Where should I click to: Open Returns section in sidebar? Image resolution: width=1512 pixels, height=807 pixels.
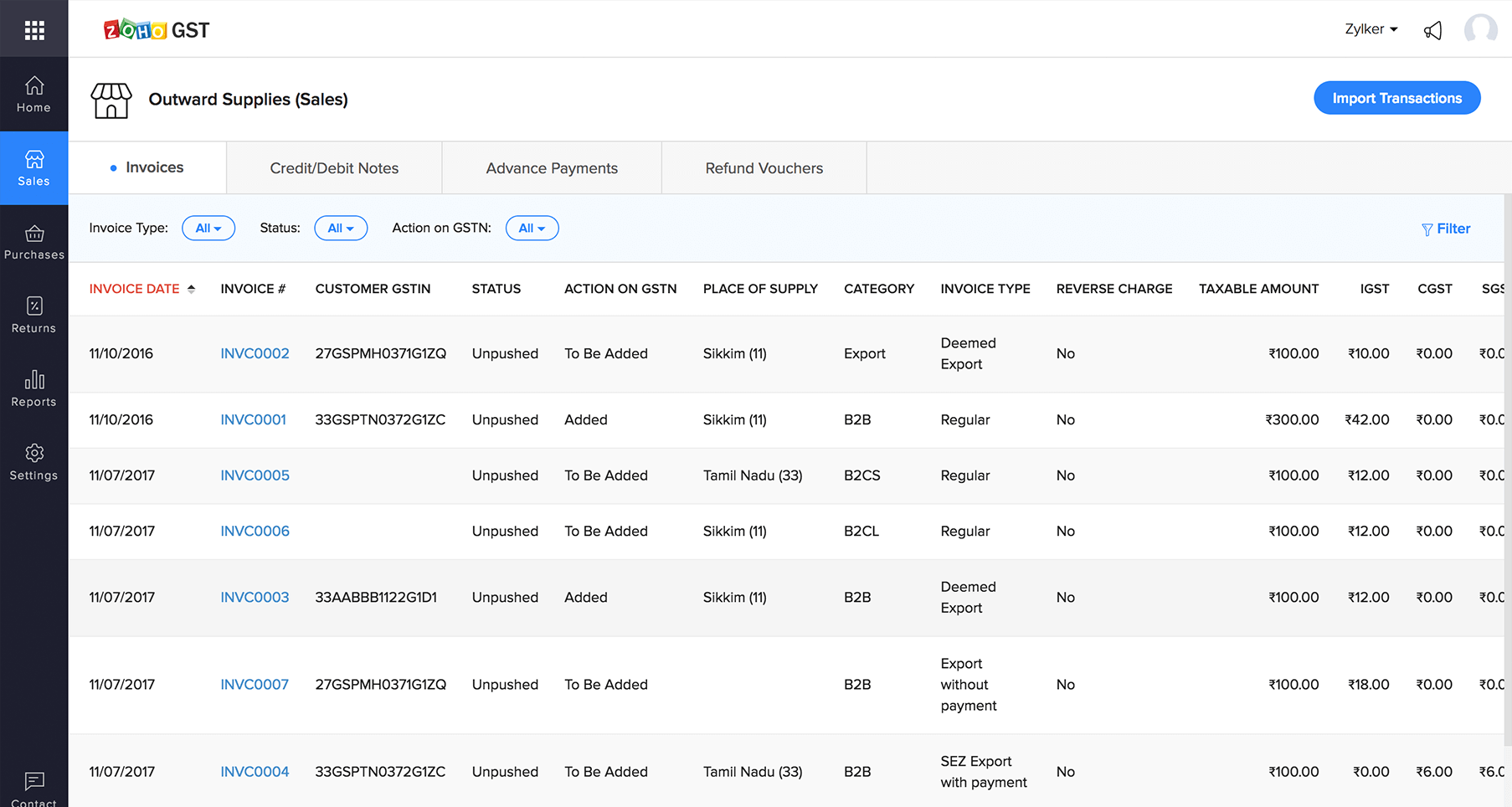pyautogui.click(x=33, y=316)
